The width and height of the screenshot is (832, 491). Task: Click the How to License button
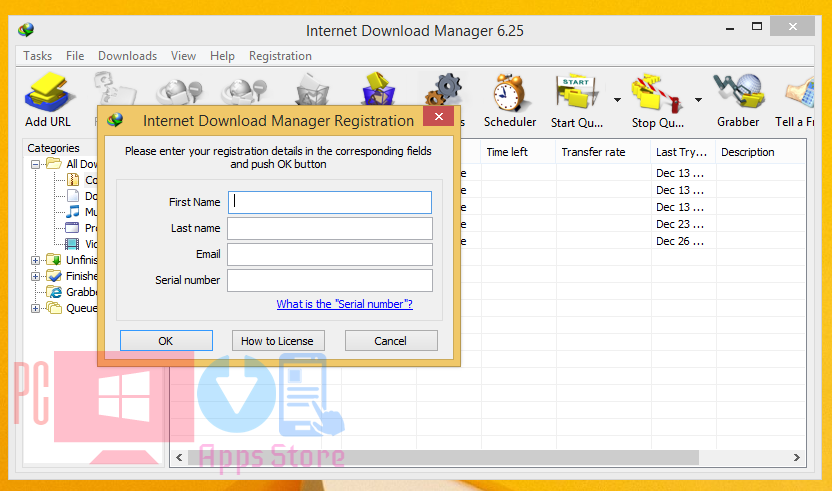[x=278, y=341]
